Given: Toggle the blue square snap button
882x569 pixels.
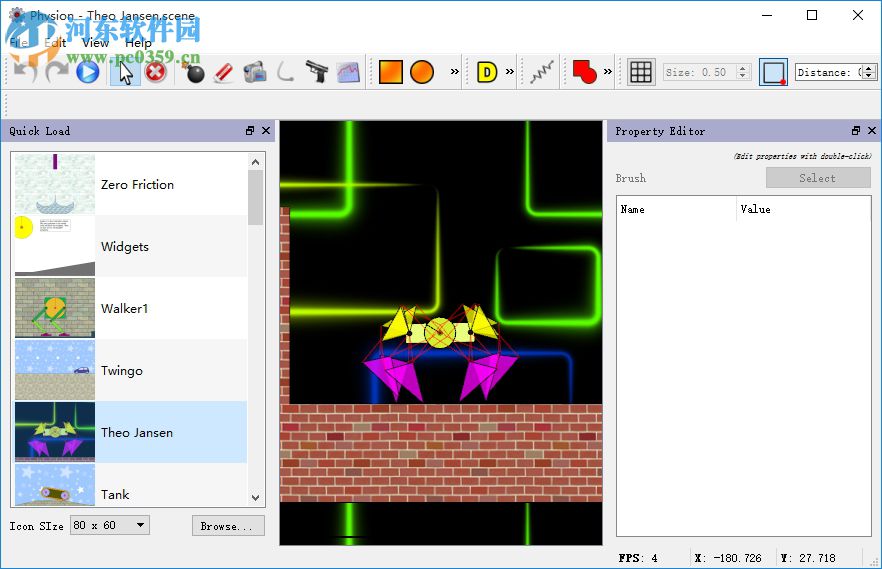Looking at the screenshot, I should [773, 72].
